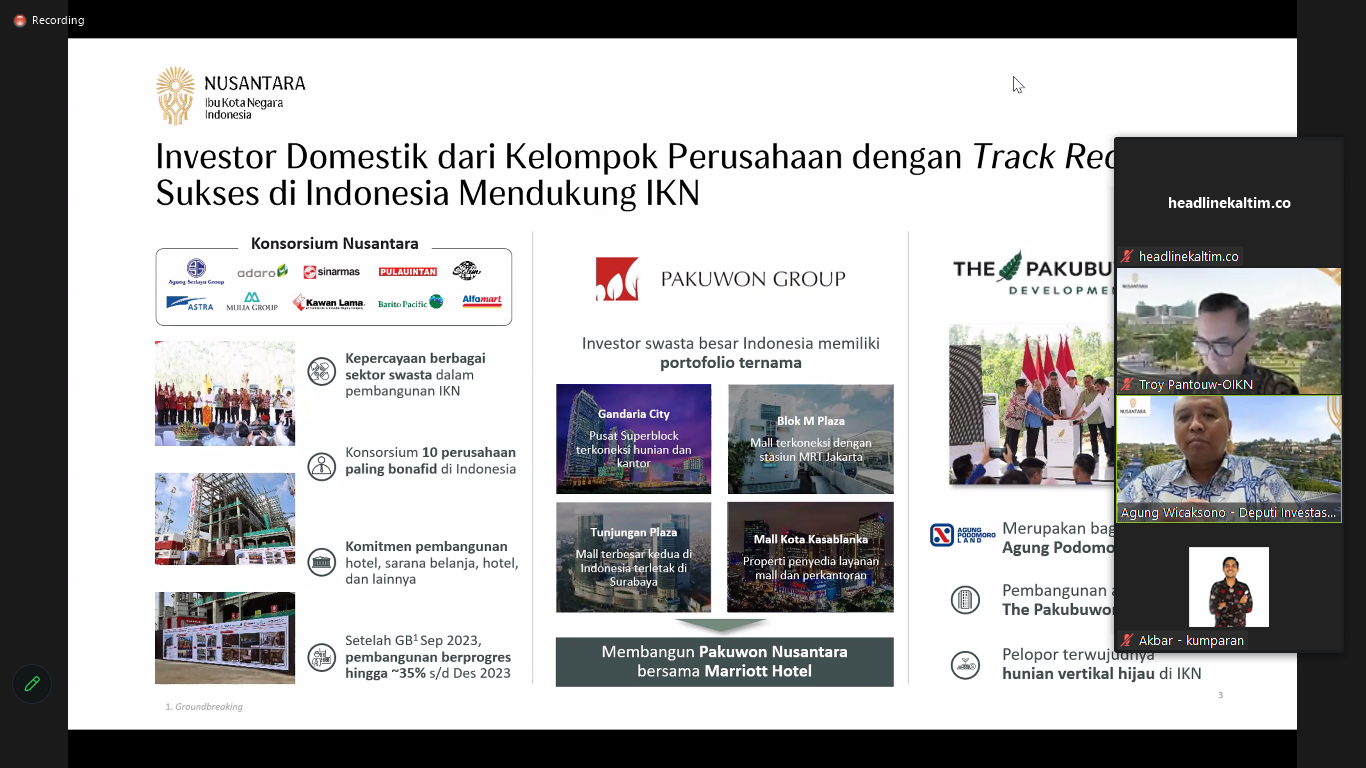Click the Gandaria City image tile
The image size is (1366, 768).
pyautogui.click(x=633, y=439)
